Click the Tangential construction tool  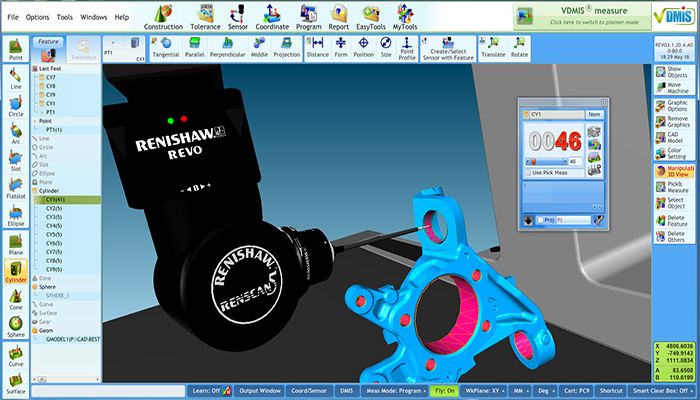click(x=166, y=48)
